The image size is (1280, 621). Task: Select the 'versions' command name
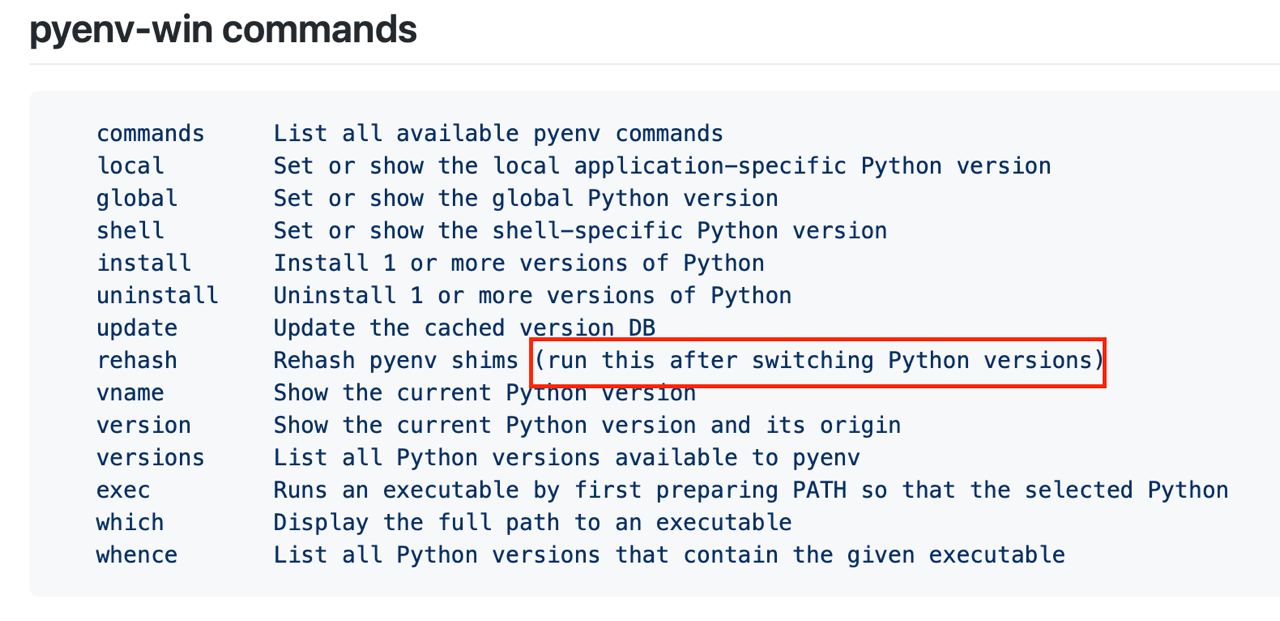coord(150,458)
